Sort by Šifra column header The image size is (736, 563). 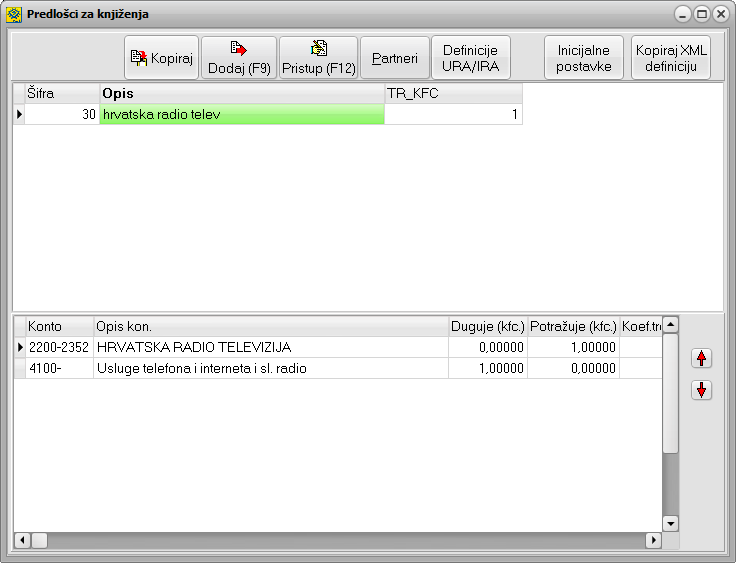point(60,93)
